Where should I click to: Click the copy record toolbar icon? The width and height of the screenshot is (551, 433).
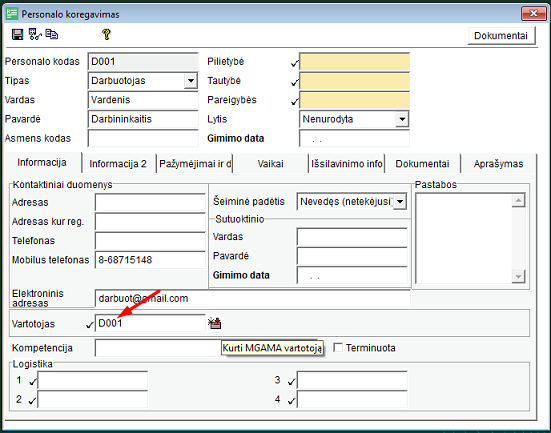[52, 34]
